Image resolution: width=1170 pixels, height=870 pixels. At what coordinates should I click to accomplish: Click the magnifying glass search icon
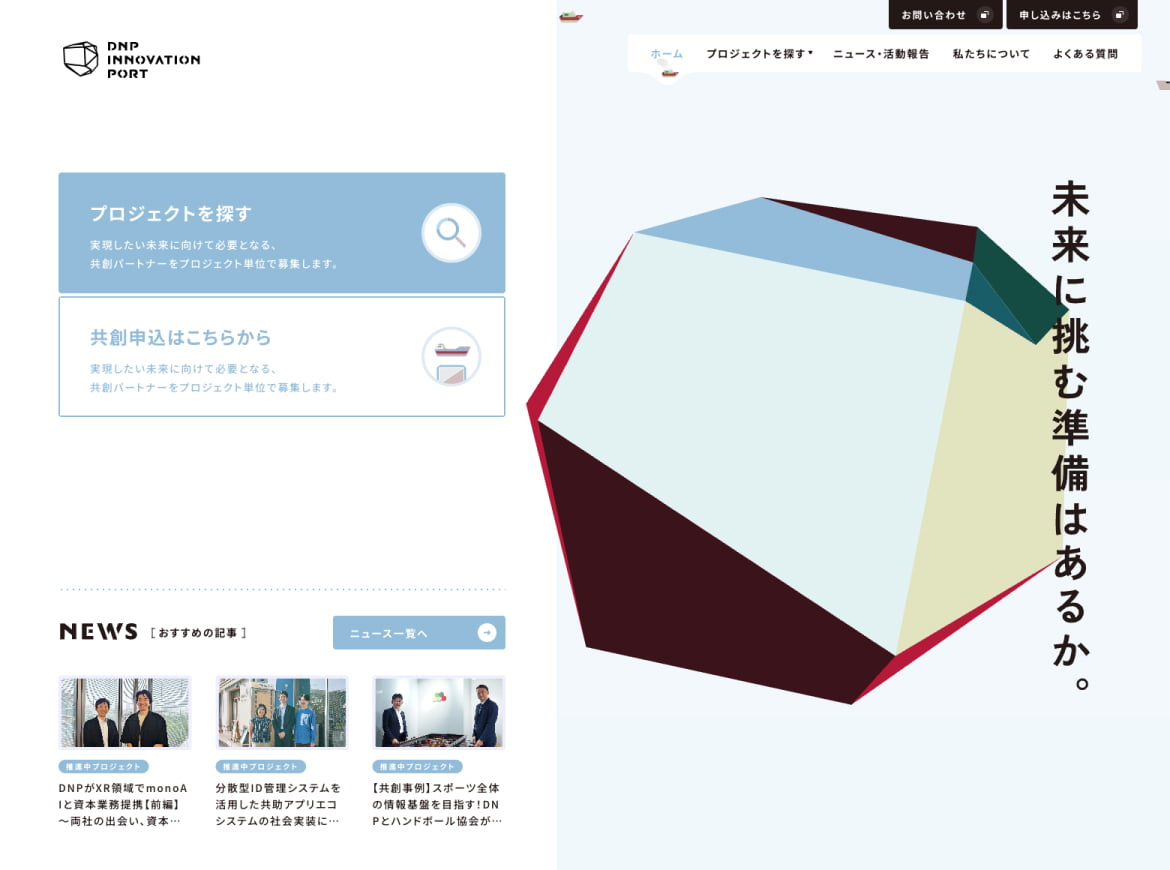(451, 232)
